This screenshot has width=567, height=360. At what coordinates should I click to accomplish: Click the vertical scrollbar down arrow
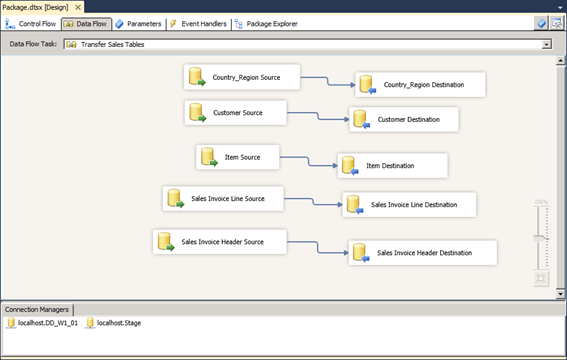pos(560,294)
